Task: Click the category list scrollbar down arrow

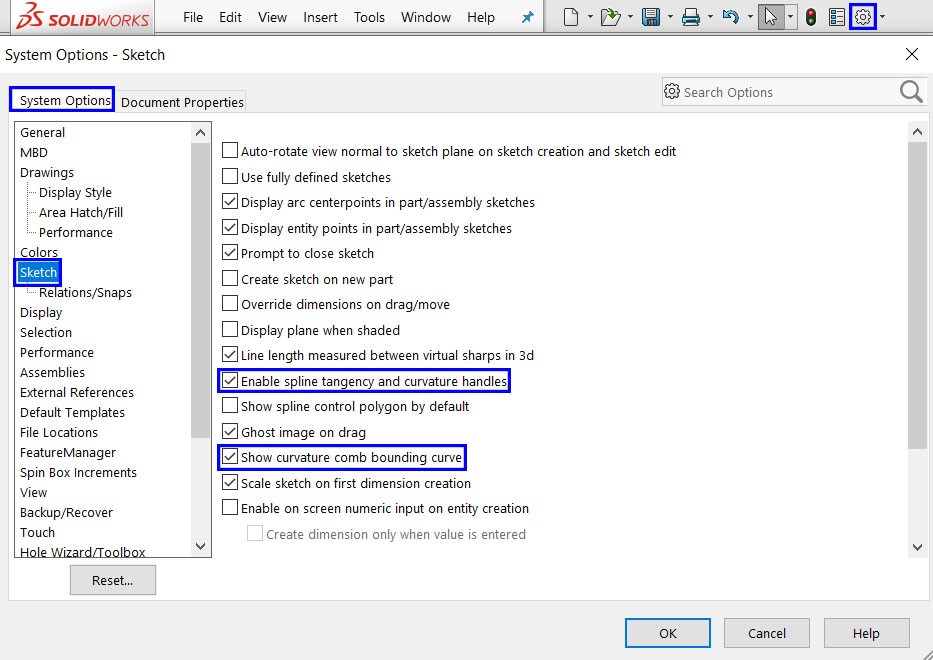Action: 201,546
